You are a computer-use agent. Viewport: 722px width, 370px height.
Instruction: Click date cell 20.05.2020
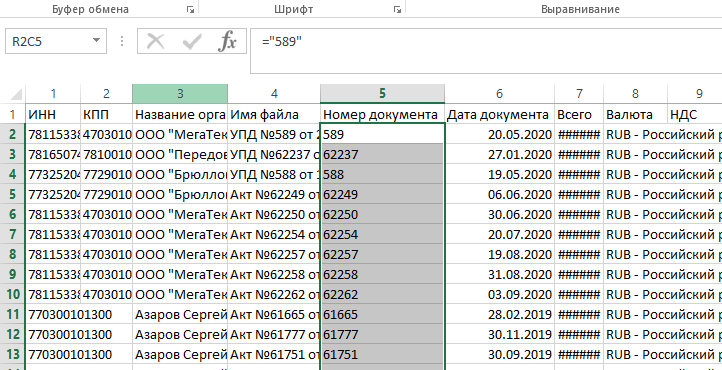(x=500, y=134)
